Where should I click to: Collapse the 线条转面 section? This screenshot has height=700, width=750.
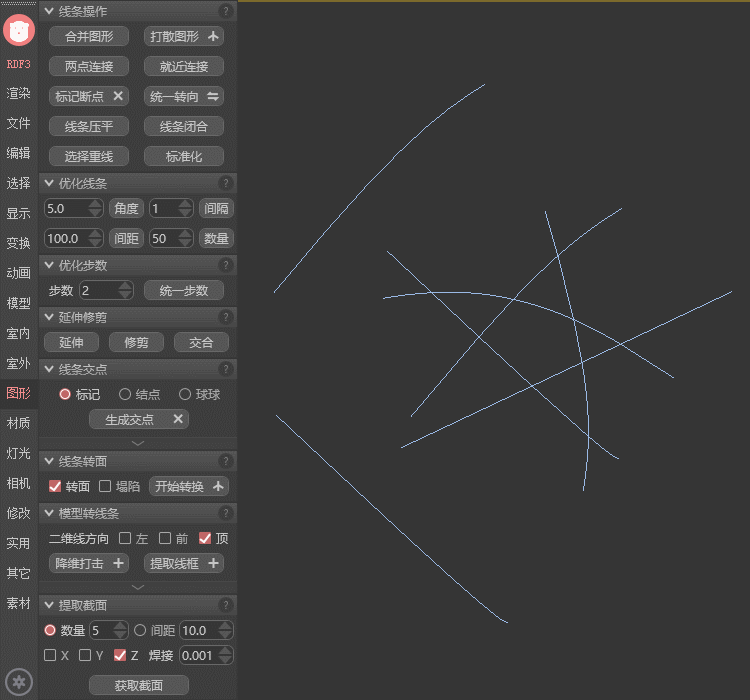49,461
